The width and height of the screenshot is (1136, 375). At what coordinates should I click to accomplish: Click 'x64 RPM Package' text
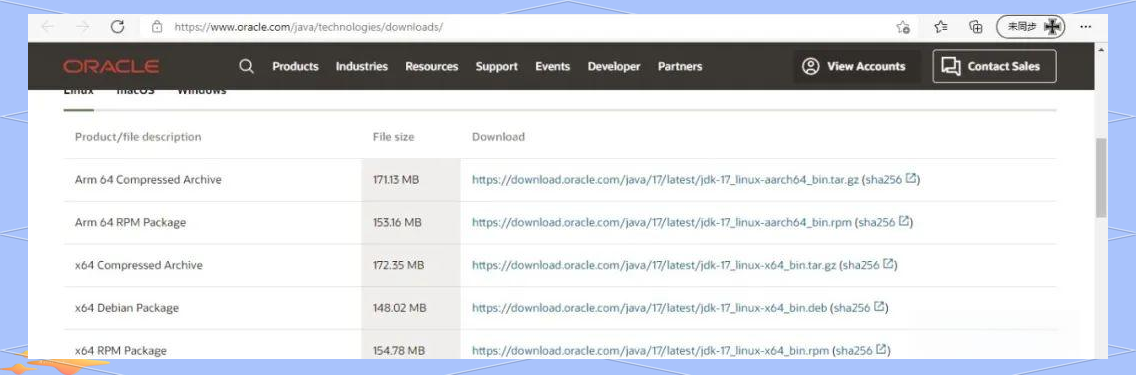point(120,350)
